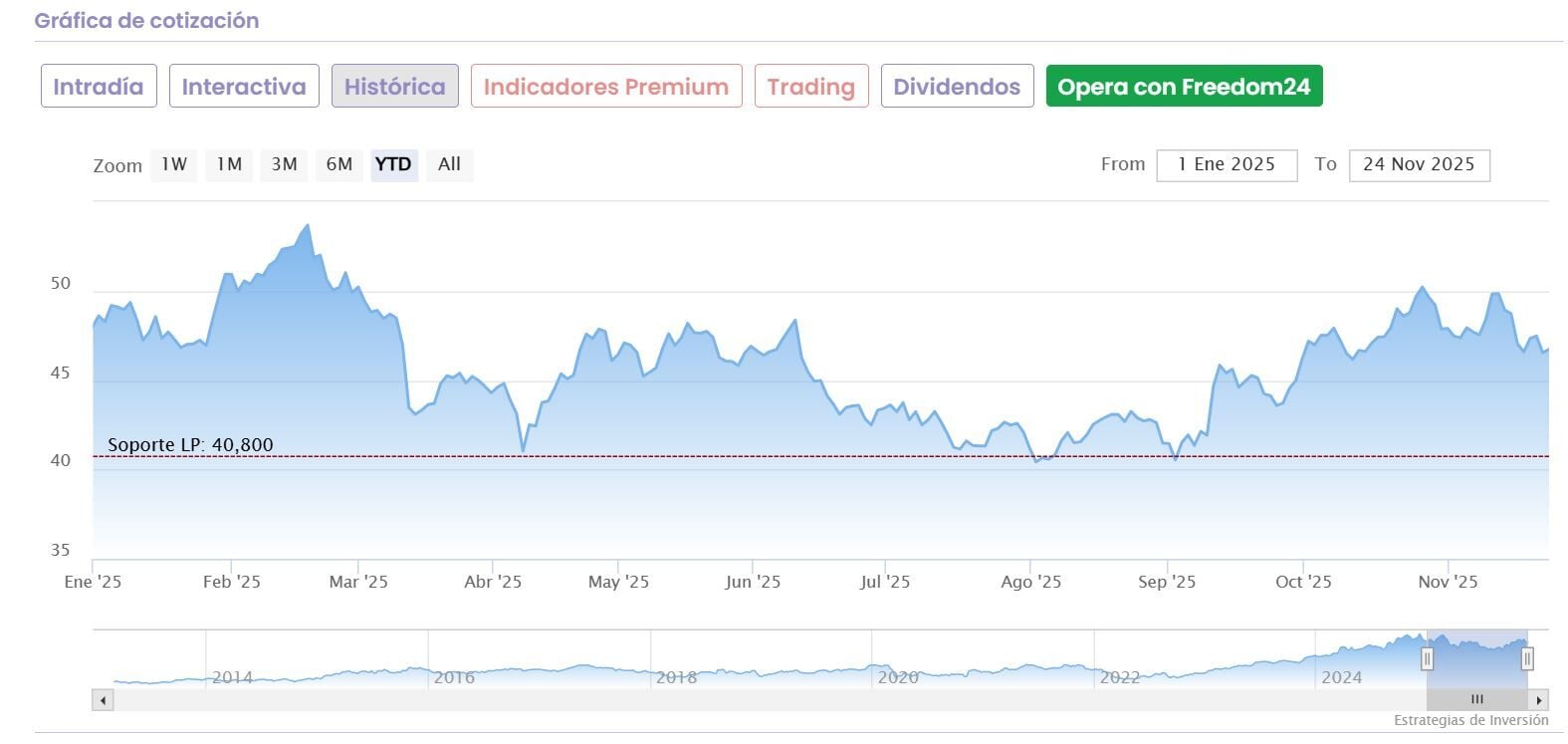
Task: Click the From date field
Action: 1227,165
